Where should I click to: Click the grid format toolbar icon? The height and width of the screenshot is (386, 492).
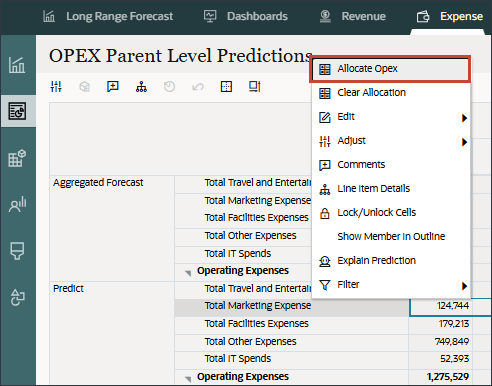226,87
